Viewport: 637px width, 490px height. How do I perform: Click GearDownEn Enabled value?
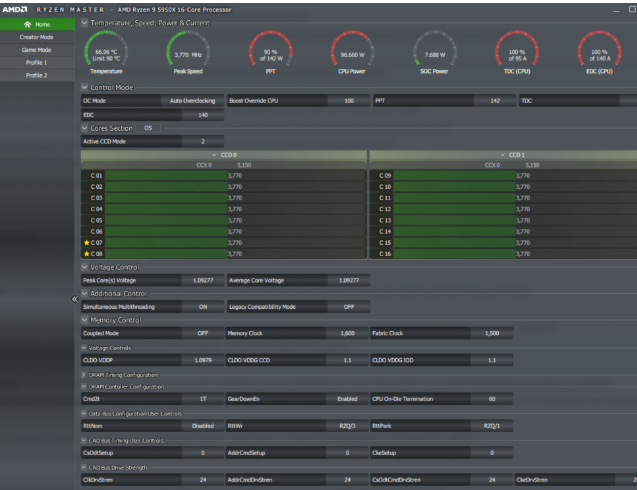pyautogui.click(x=347, y=399)
